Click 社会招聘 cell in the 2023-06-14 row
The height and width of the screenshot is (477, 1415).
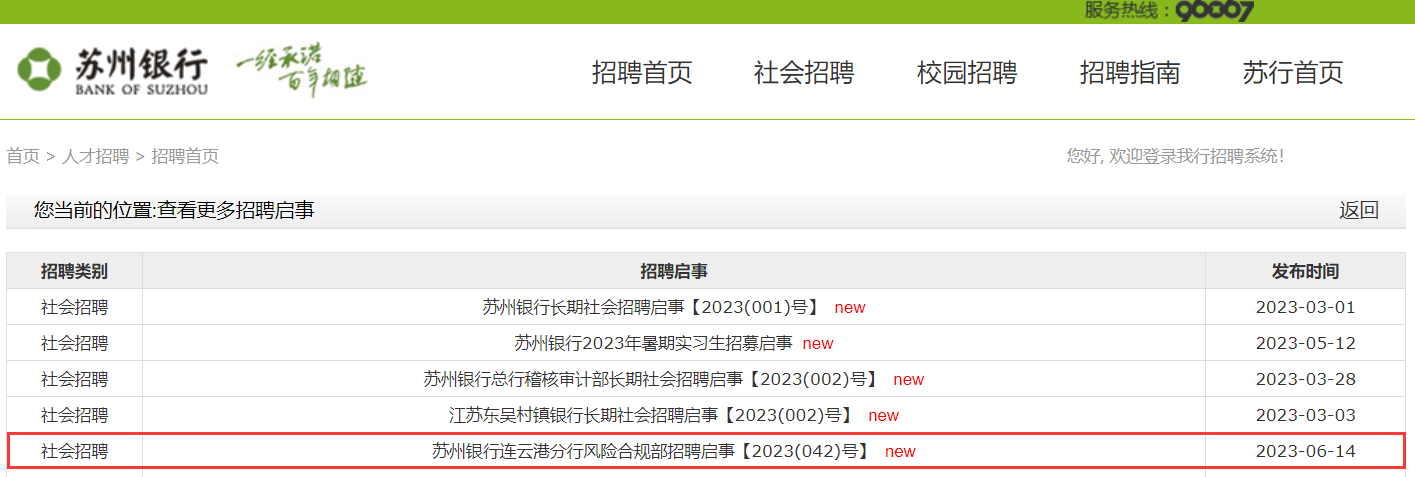[x=74, y=451]
